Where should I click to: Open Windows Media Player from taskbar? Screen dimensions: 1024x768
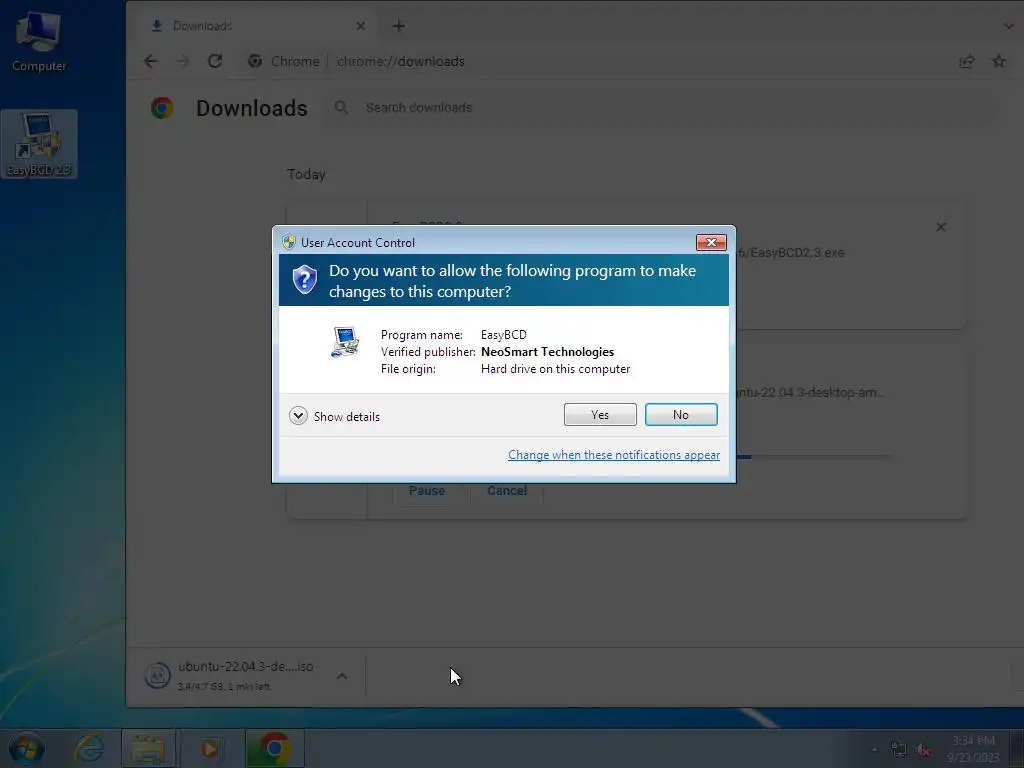(210, 748)
